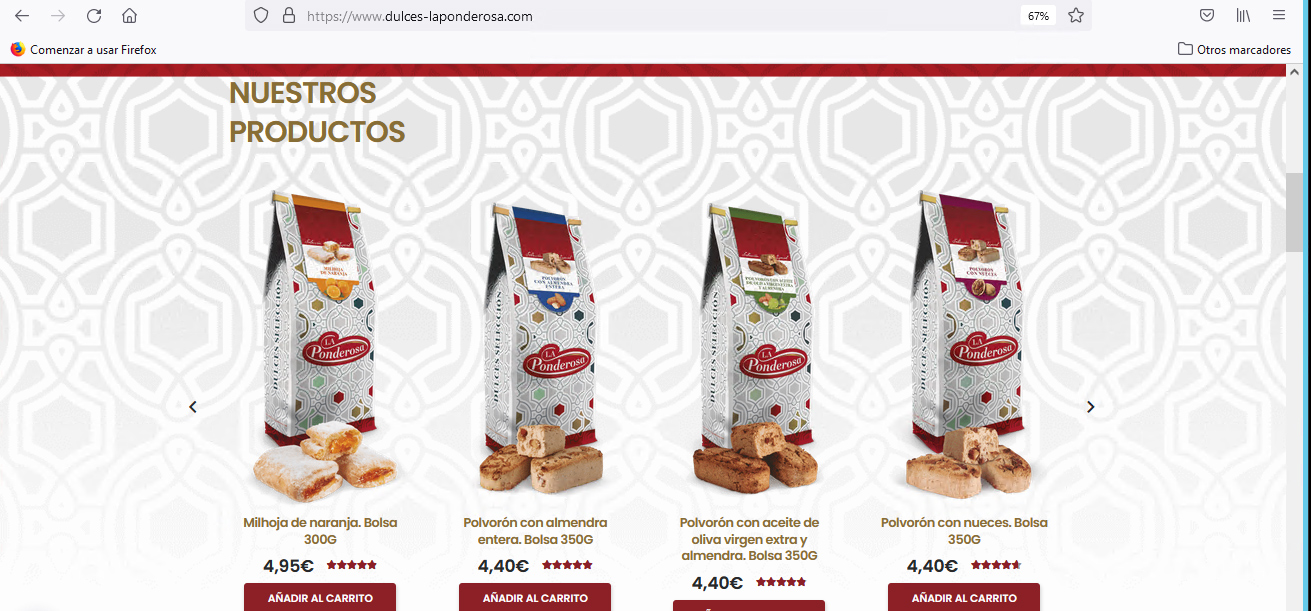Click the 67% zoom level indicator
This screenshot has height=611, width=1311.
1038,16
